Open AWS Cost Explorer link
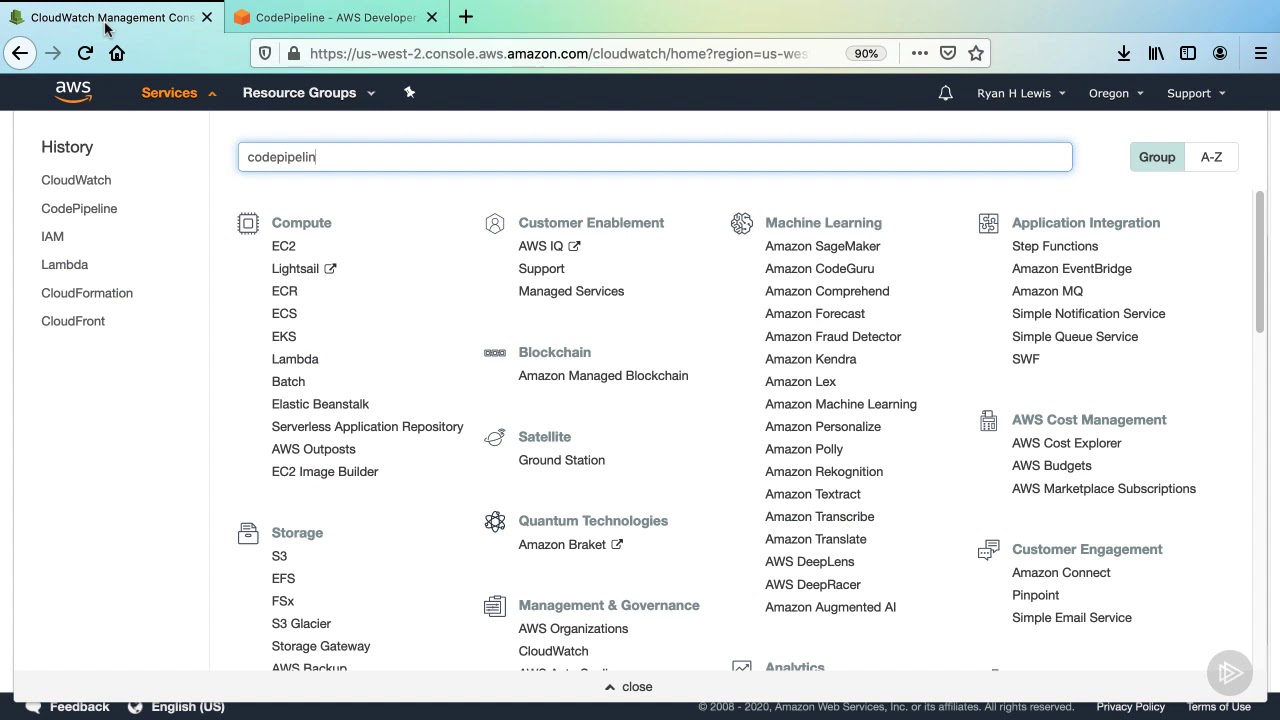 pyautogui.click(x=1066, y=443)
